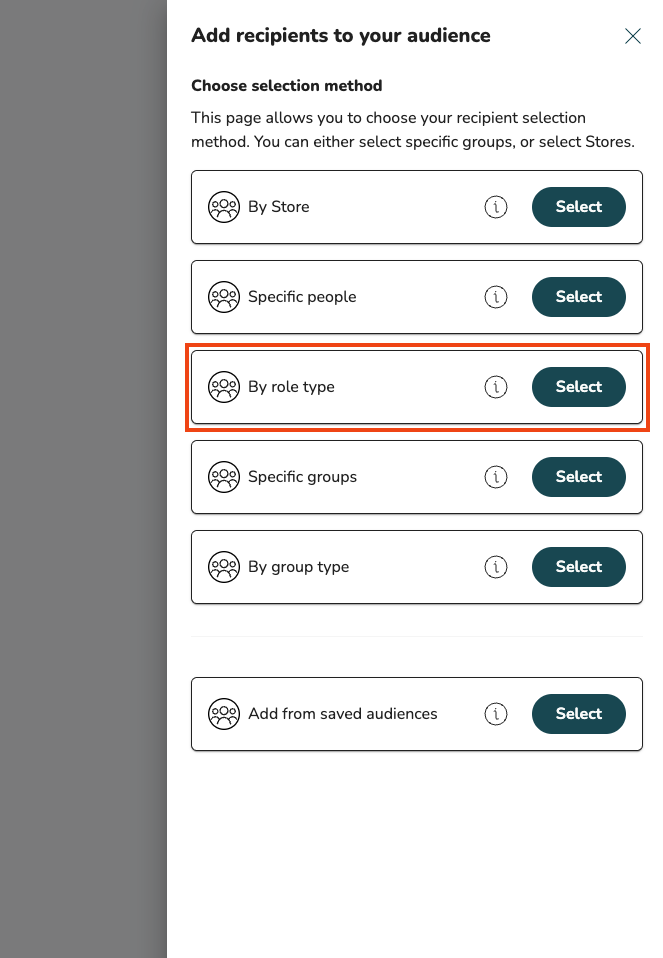Click the group icon beside Specific groups
This screenshot has width=663, height=958.
tap(224, 477)
